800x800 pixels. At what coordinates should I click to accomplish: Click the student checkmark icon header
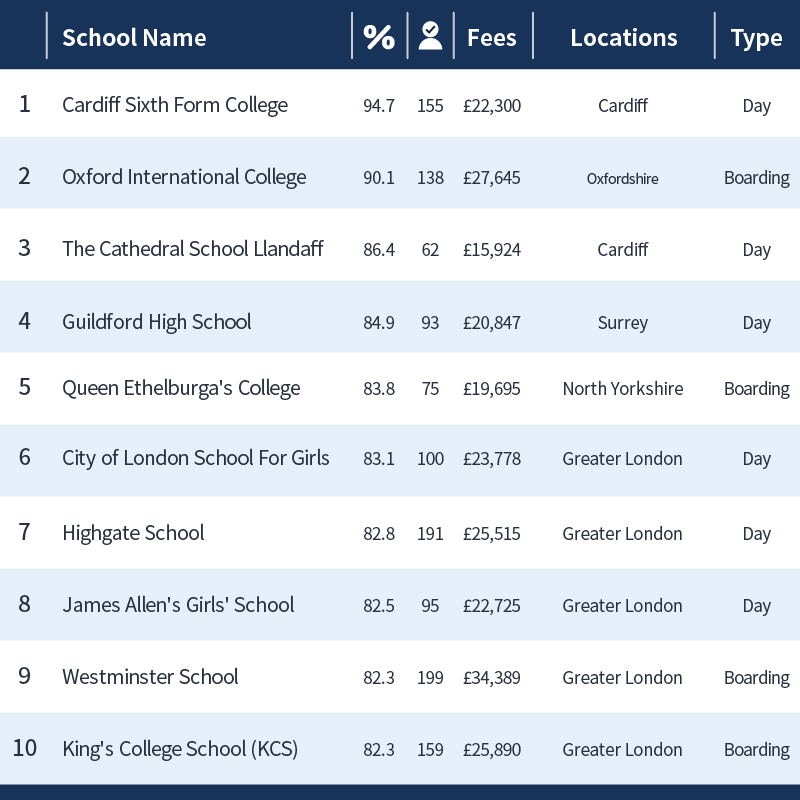pos(431,36)
